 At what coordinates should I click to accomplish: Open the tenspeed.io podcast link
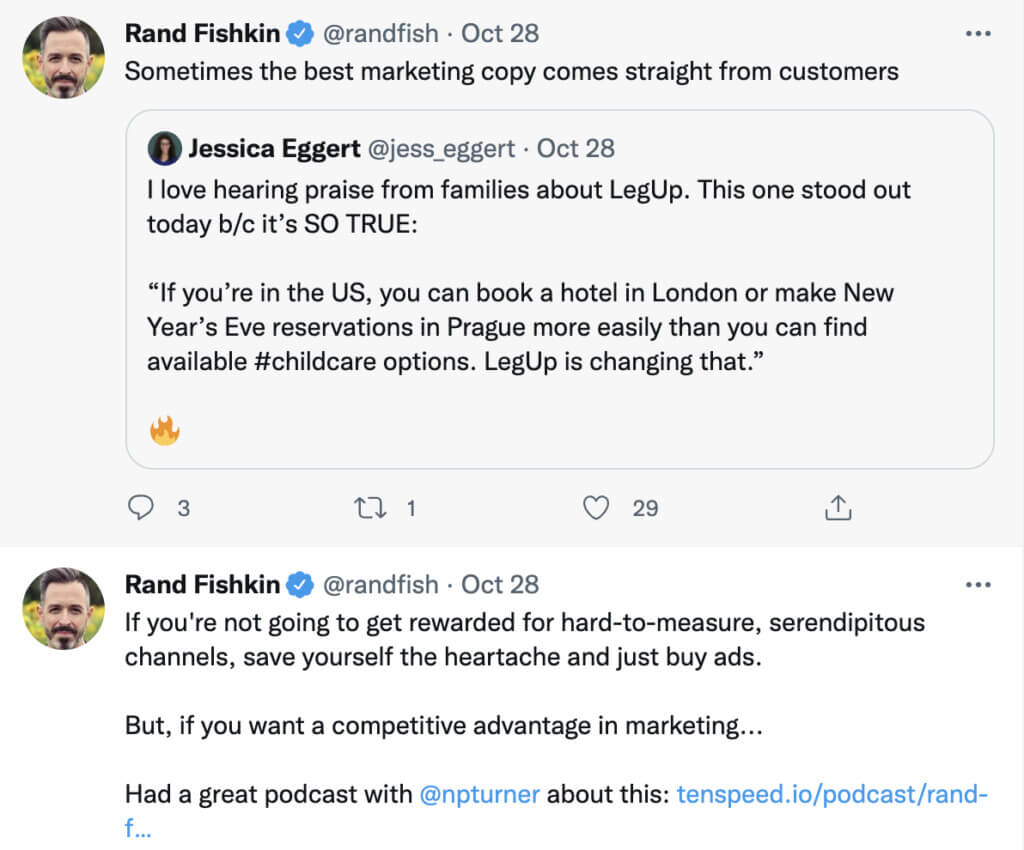tap(832, 795)
